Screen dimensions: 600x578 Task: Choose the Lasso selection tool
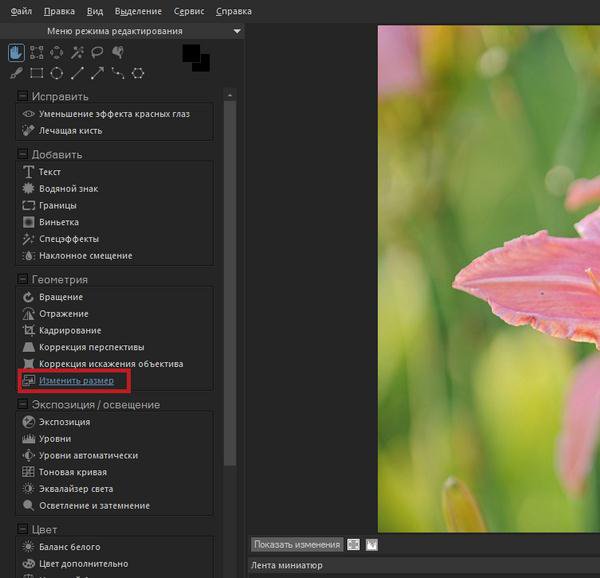pos(98,52)
